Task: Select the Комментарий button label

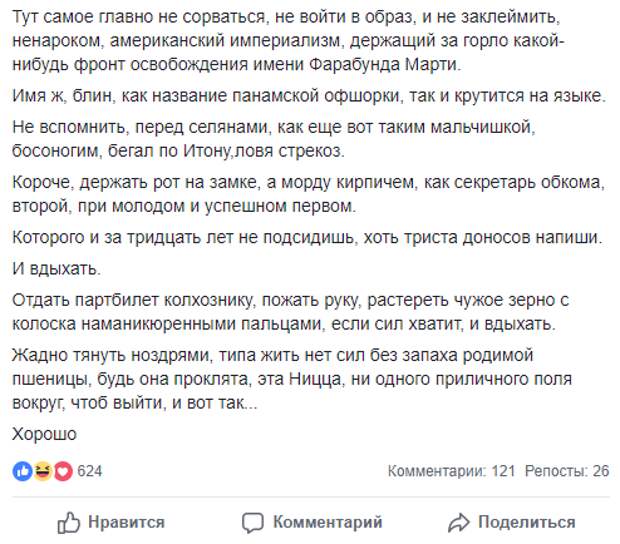Action: [328, 522]
